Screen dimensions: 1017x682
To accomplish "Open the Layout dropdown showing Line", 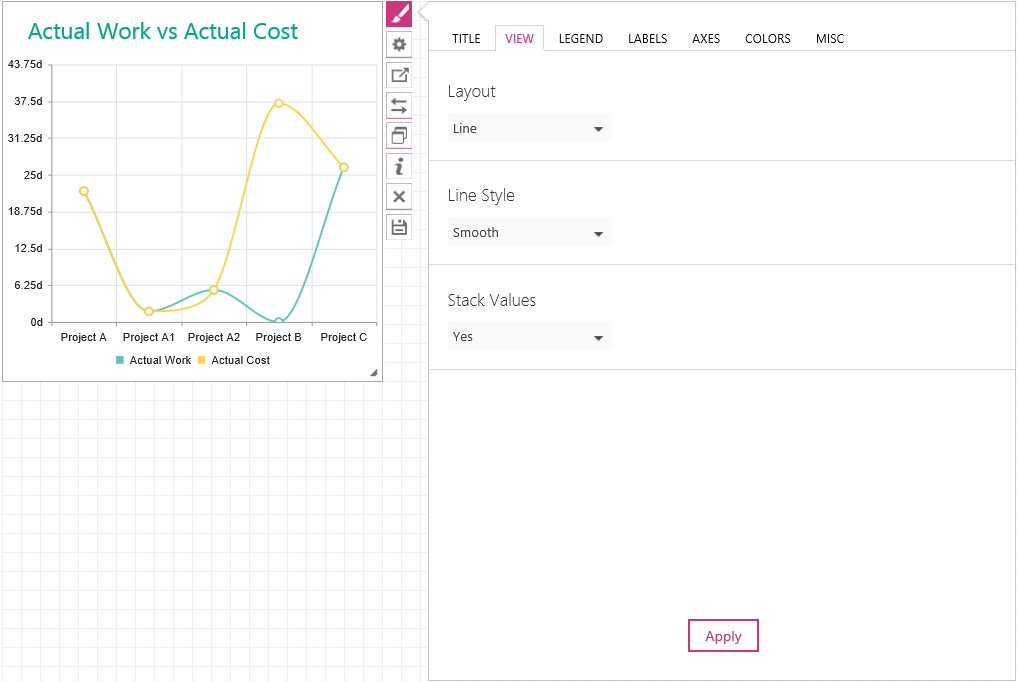I will (529, 128).
